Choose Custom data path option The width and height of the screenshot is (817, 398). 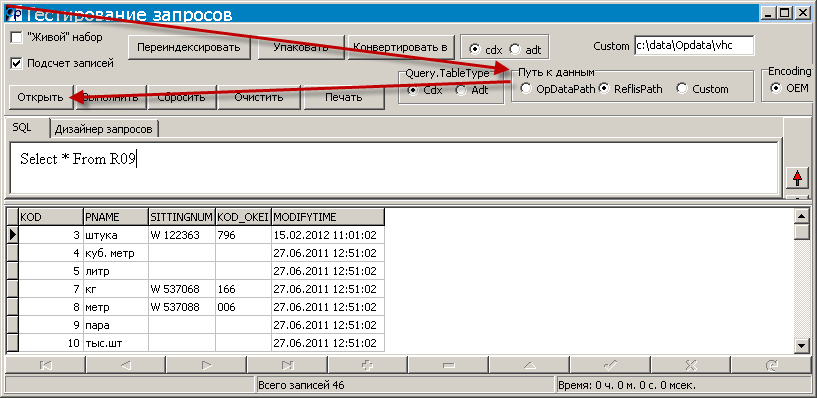tap(682, 89)
